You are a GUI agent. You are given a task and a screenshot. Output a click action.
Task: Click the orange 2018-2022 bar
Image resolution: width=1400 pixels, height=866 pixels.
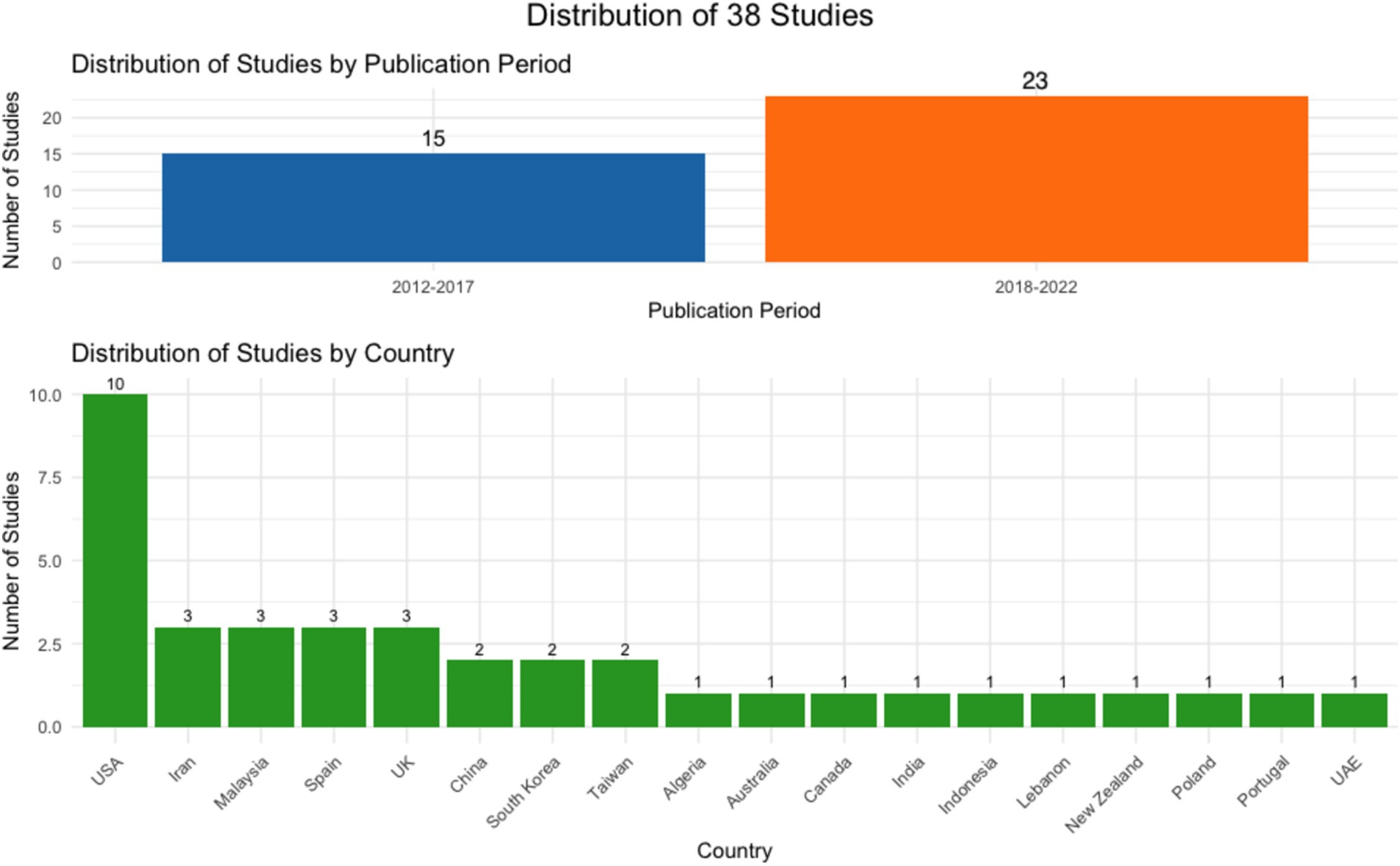pos(1036,179)
